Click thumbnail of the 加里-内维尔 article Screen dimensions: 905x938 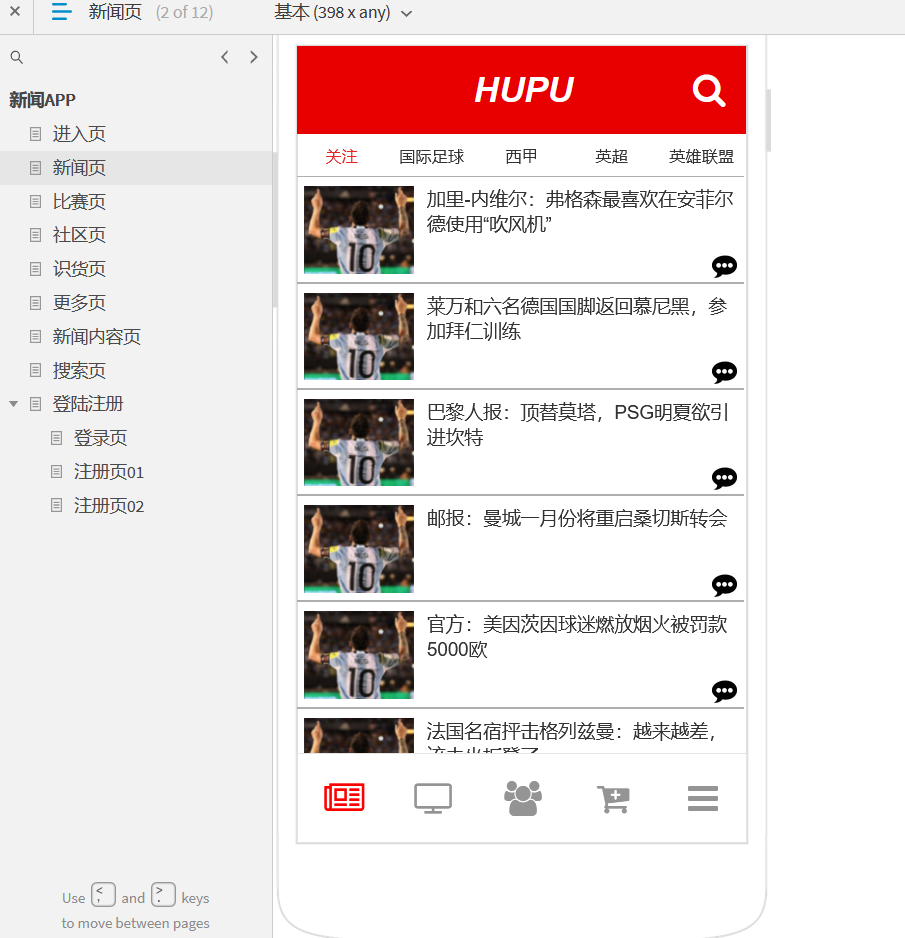point(359,230)
